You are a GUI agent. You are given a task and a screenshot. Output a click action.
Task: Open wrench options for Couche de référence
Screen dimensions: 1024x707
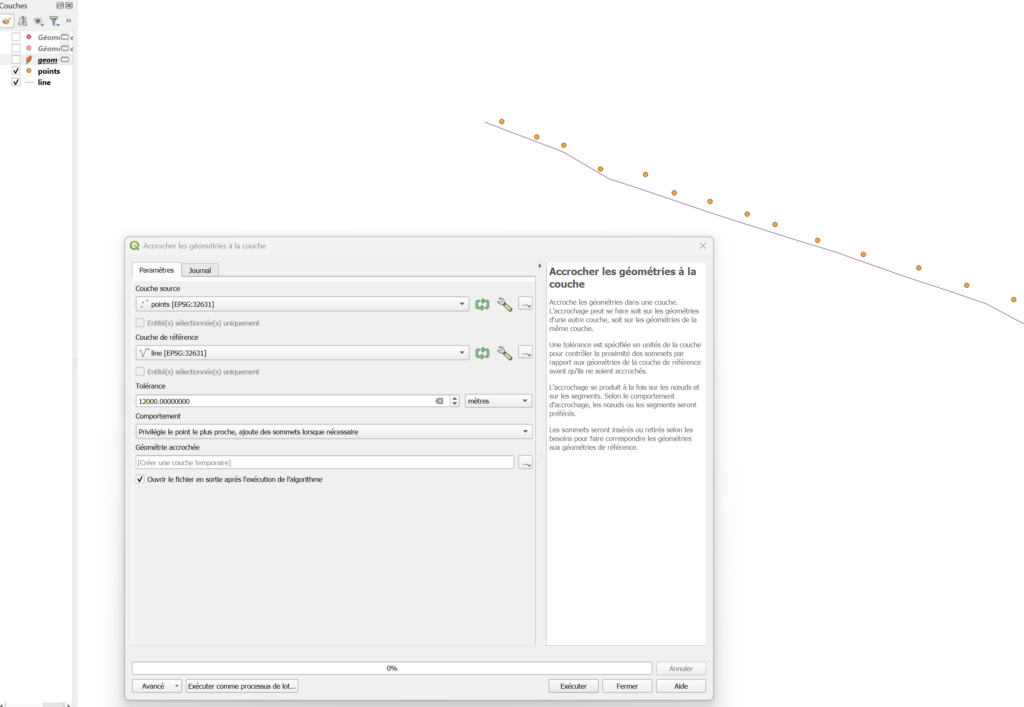pyautogui.click(x=504, y=353)
